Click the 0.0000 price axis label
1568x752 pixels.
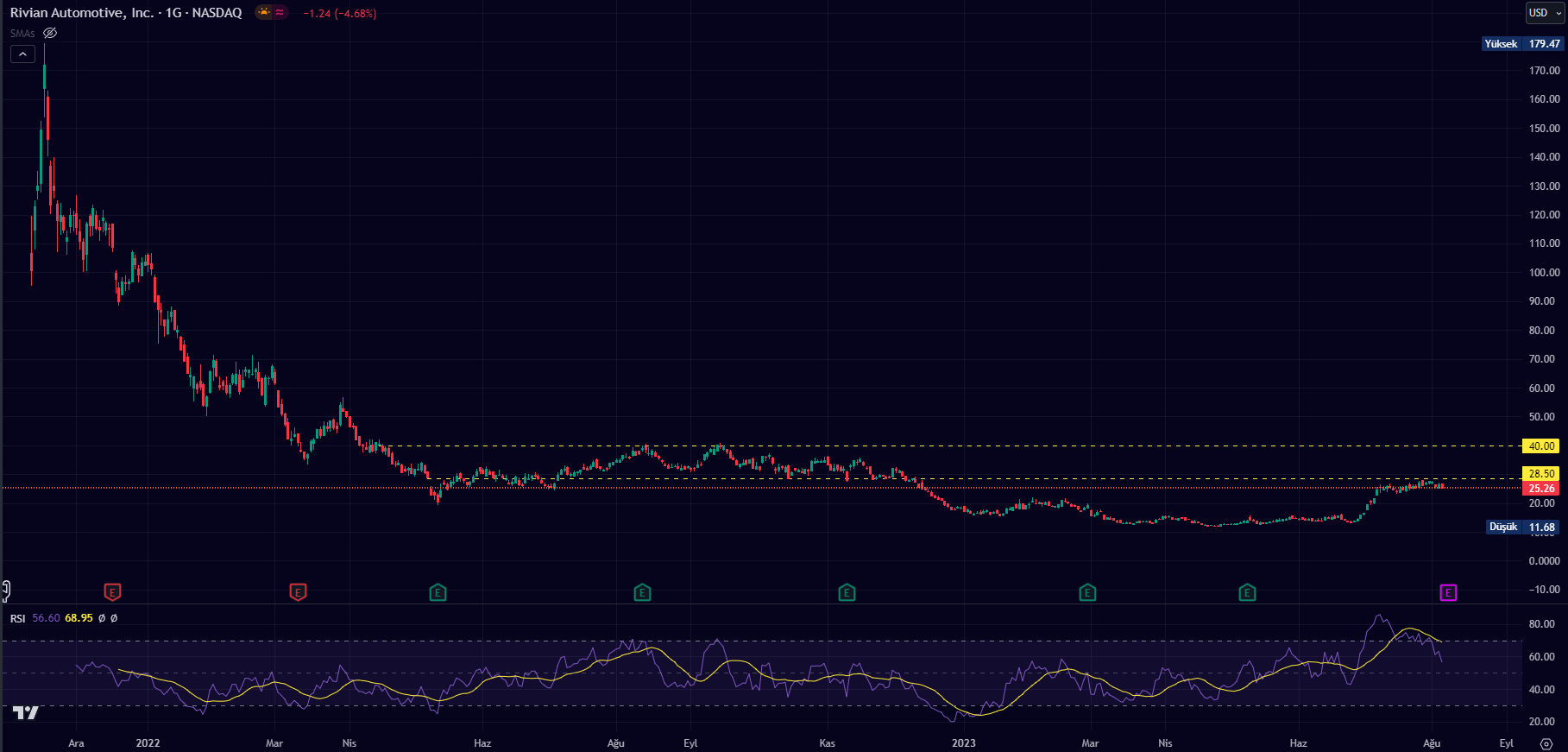[1544, 561]
